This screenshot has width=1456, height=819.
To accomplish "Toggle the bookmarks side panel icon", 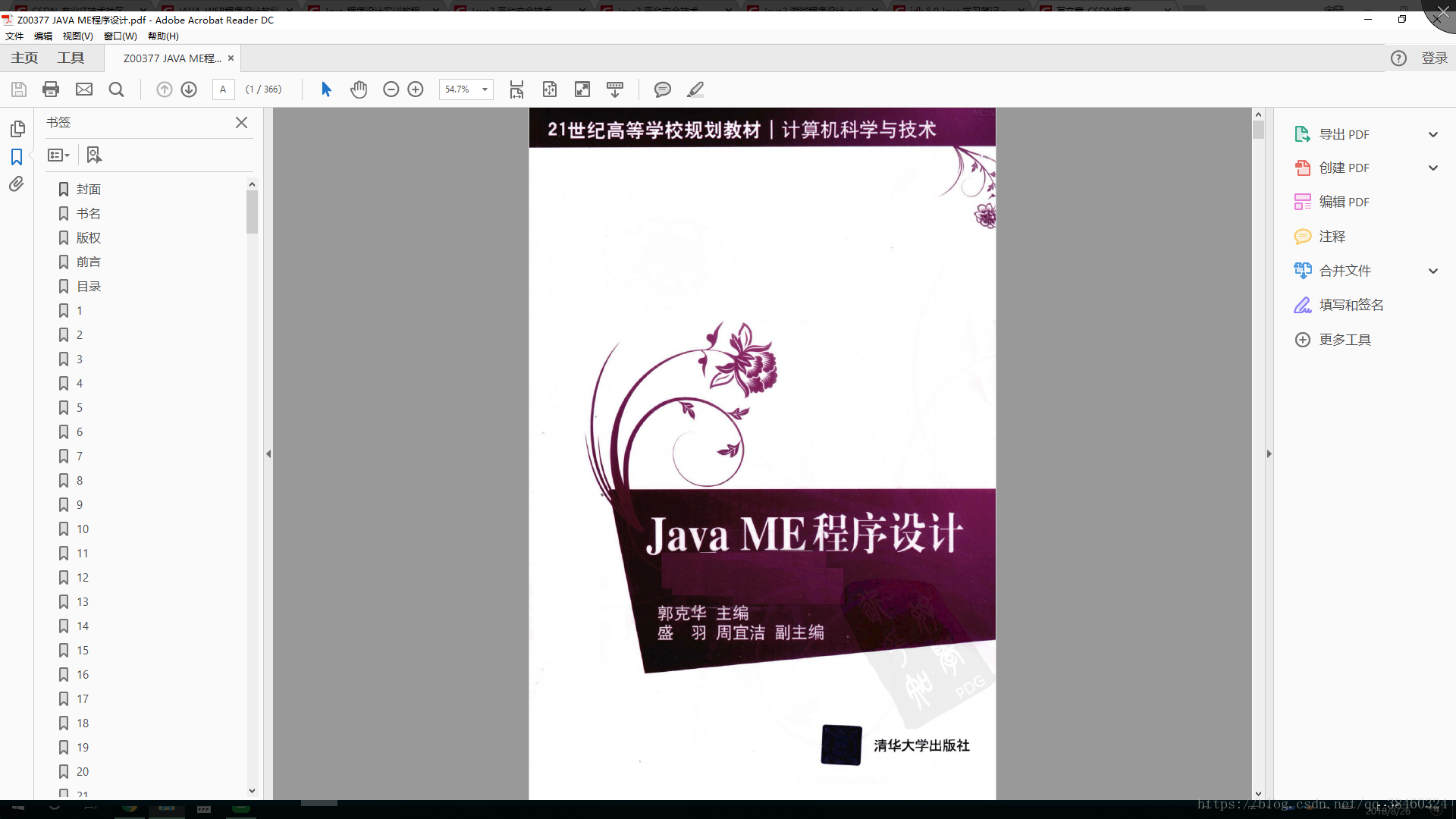I will (x=17, y=157).
